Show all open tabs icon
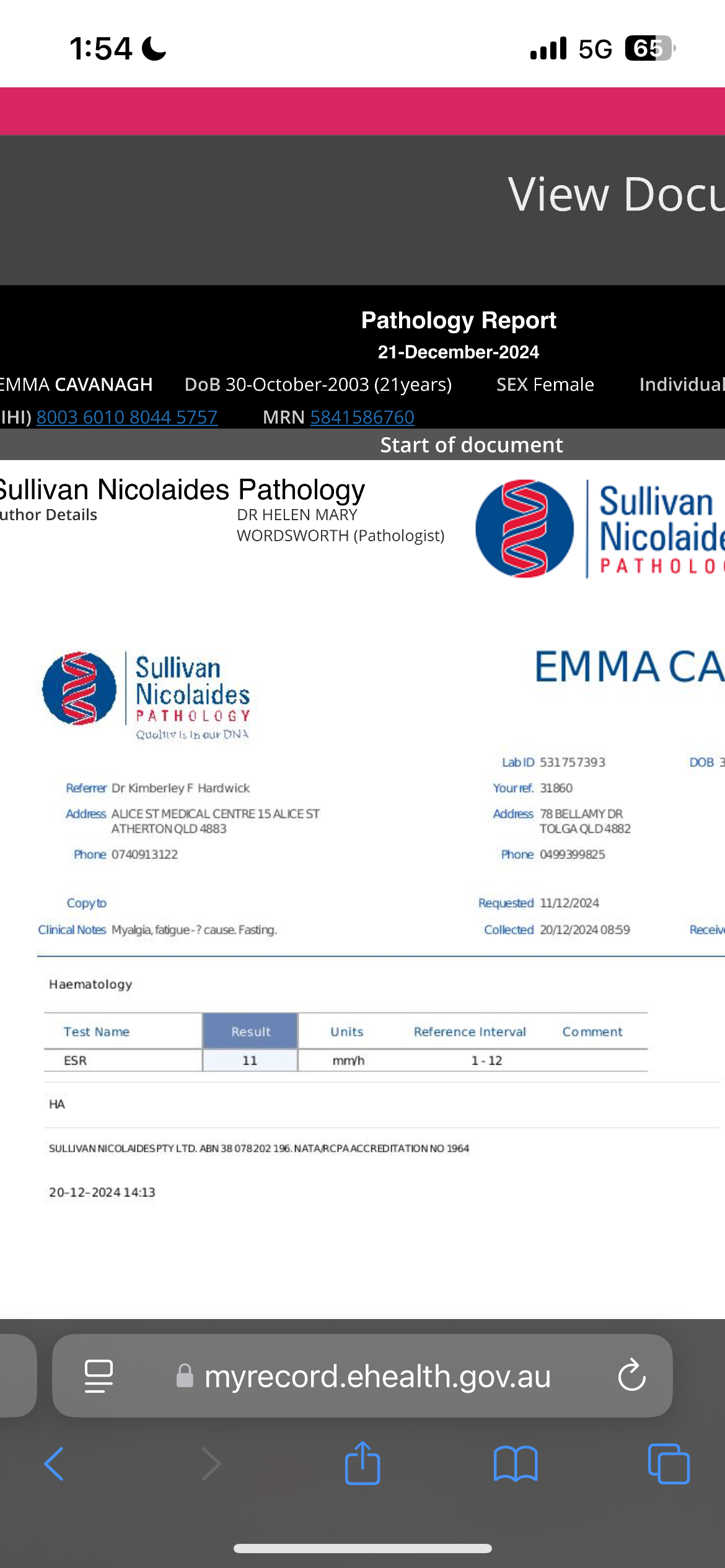 click(x=668, y=1464)
